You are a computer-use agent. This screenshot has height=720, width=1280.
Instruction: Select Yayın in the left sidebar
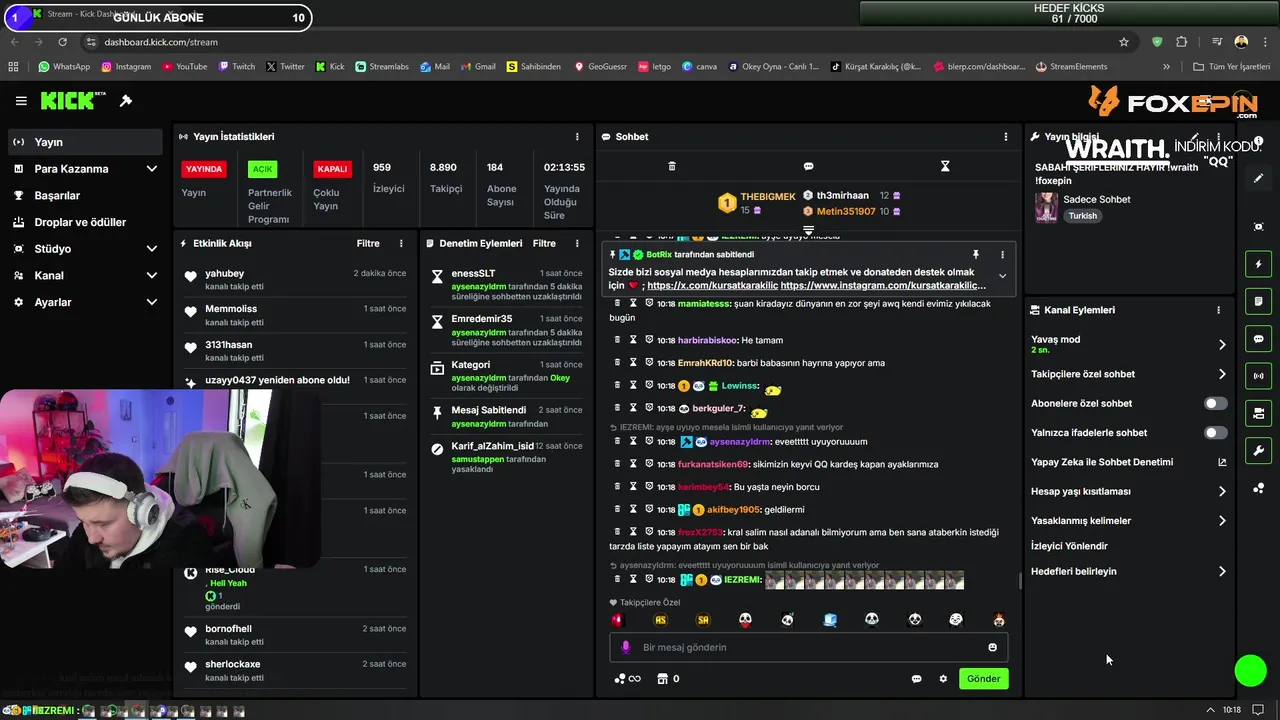click(x=85, y=142)
